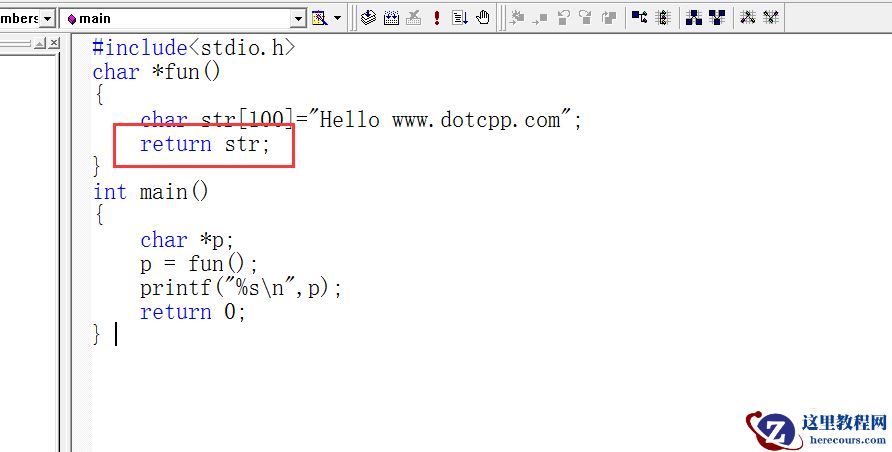Image resolution: width=892 pixels, height=452 pixels.
Task: Click the vertical tree lines icon
Action: pyautogui.click(x=663, y=18)
